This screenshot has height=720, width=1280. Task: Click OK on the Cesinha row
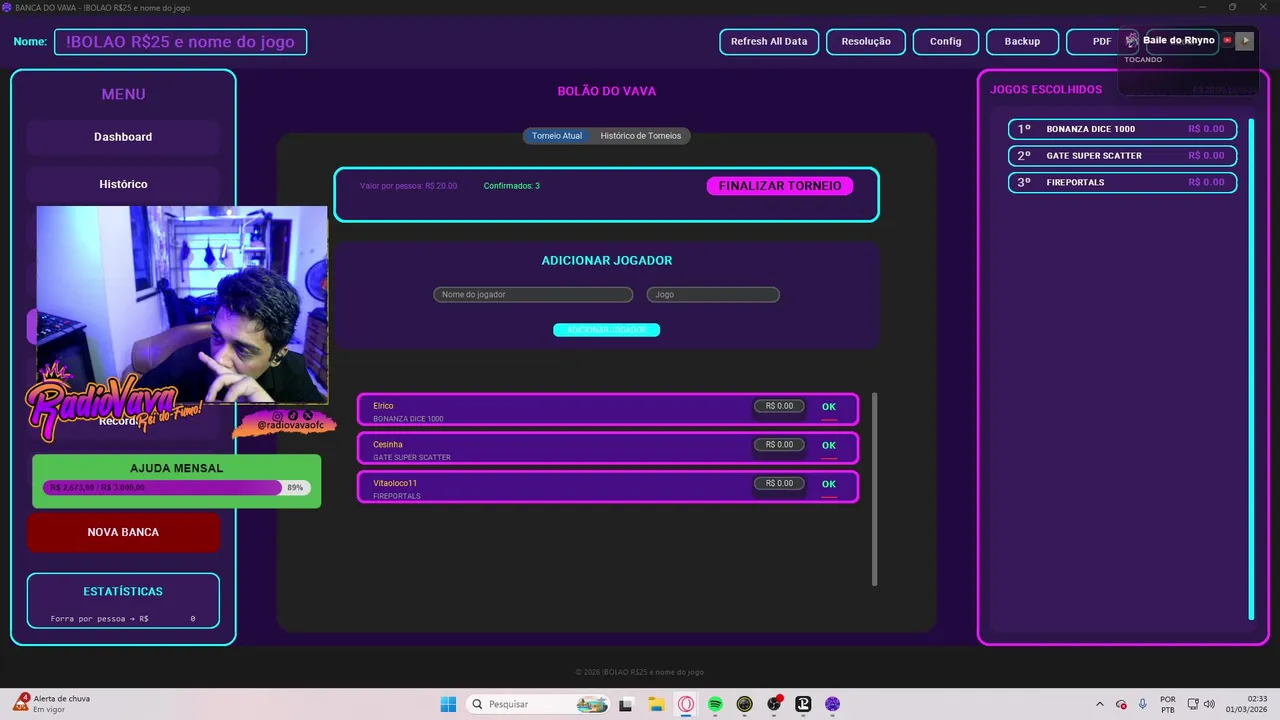tap(829, 446)
